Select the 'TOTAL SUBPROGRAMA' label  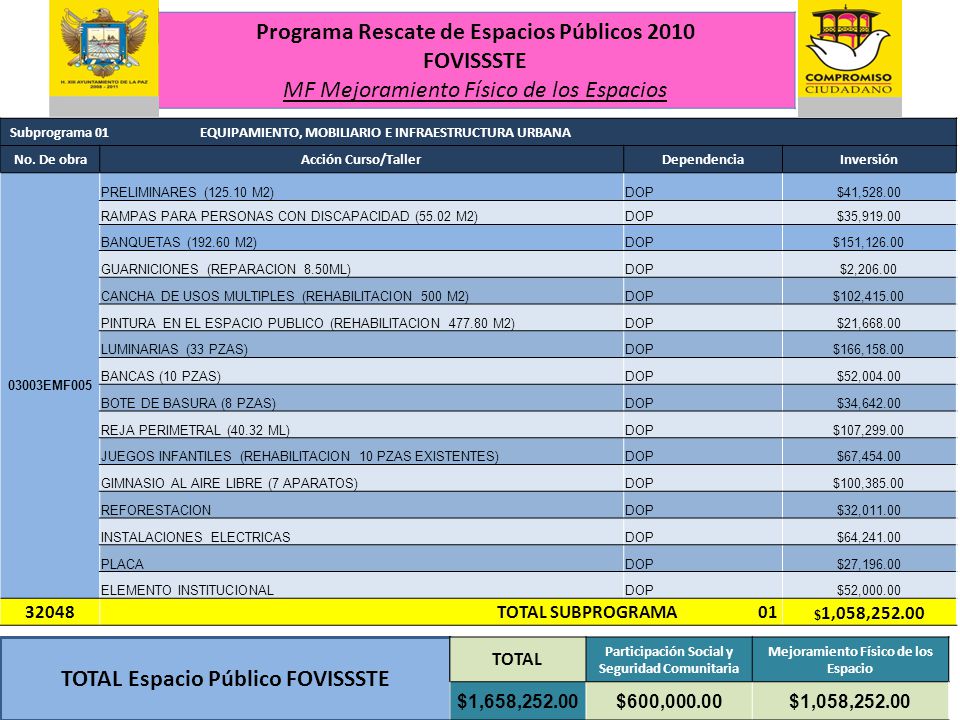coord(587,612)
